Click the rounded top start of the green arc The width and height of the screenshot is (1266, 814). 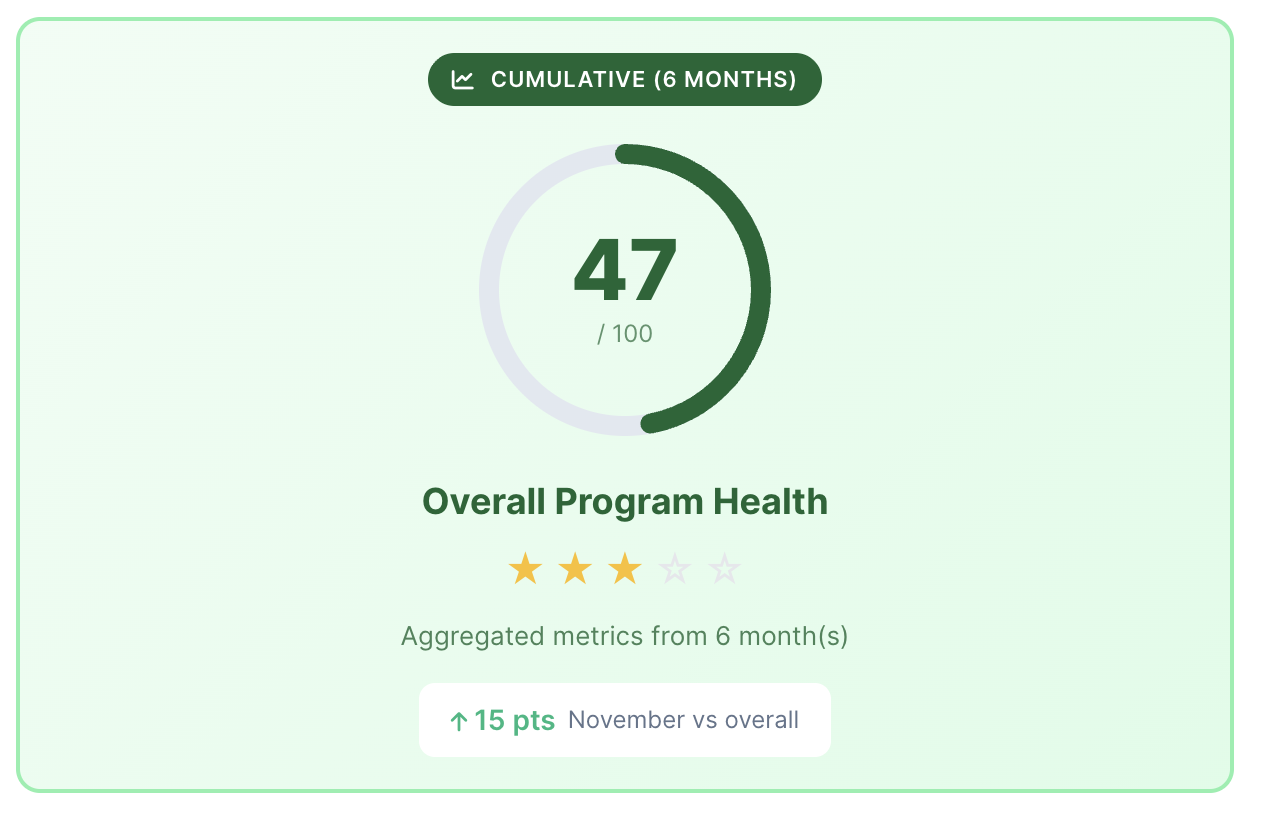click(x=625, y=154)
